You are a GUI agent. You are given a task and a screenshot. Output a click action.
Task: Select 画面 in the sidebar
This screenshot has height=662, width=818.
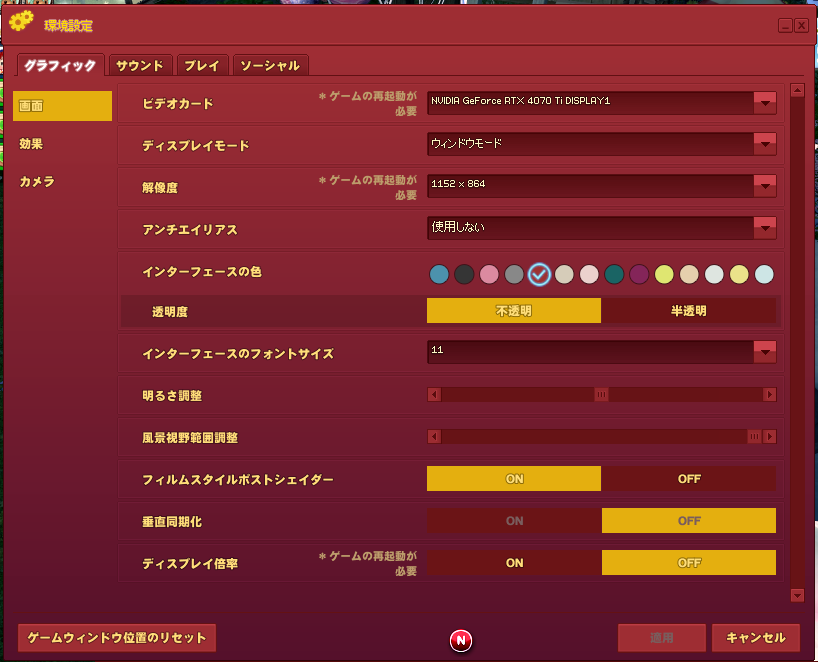tap(62, 106)
